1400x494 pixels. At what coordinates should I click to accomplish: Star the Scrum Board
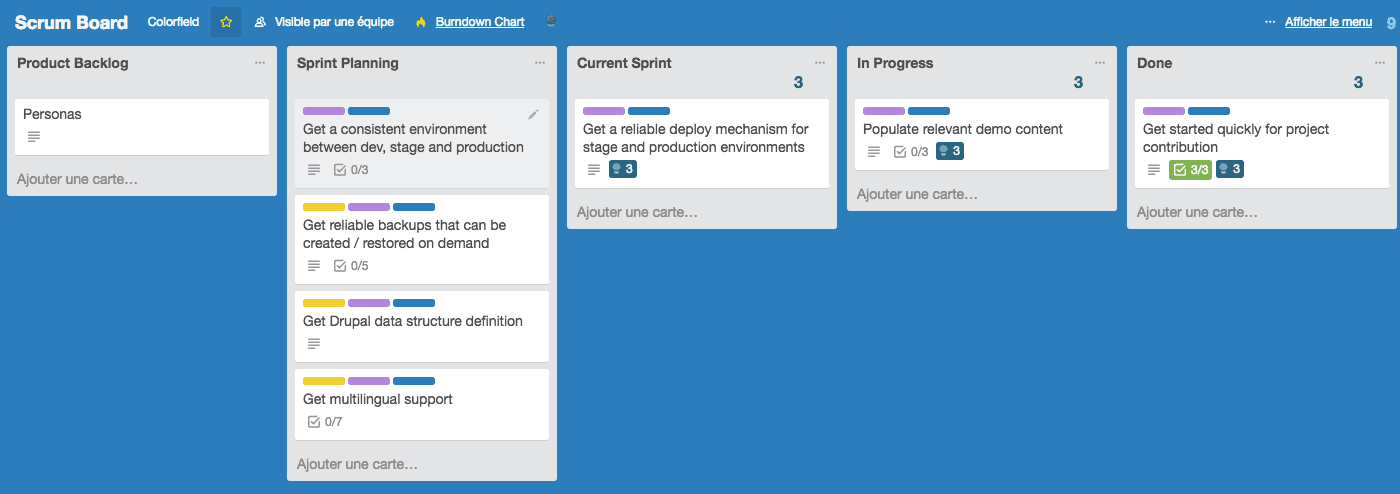pyautogui.click(x=226, y=22)
